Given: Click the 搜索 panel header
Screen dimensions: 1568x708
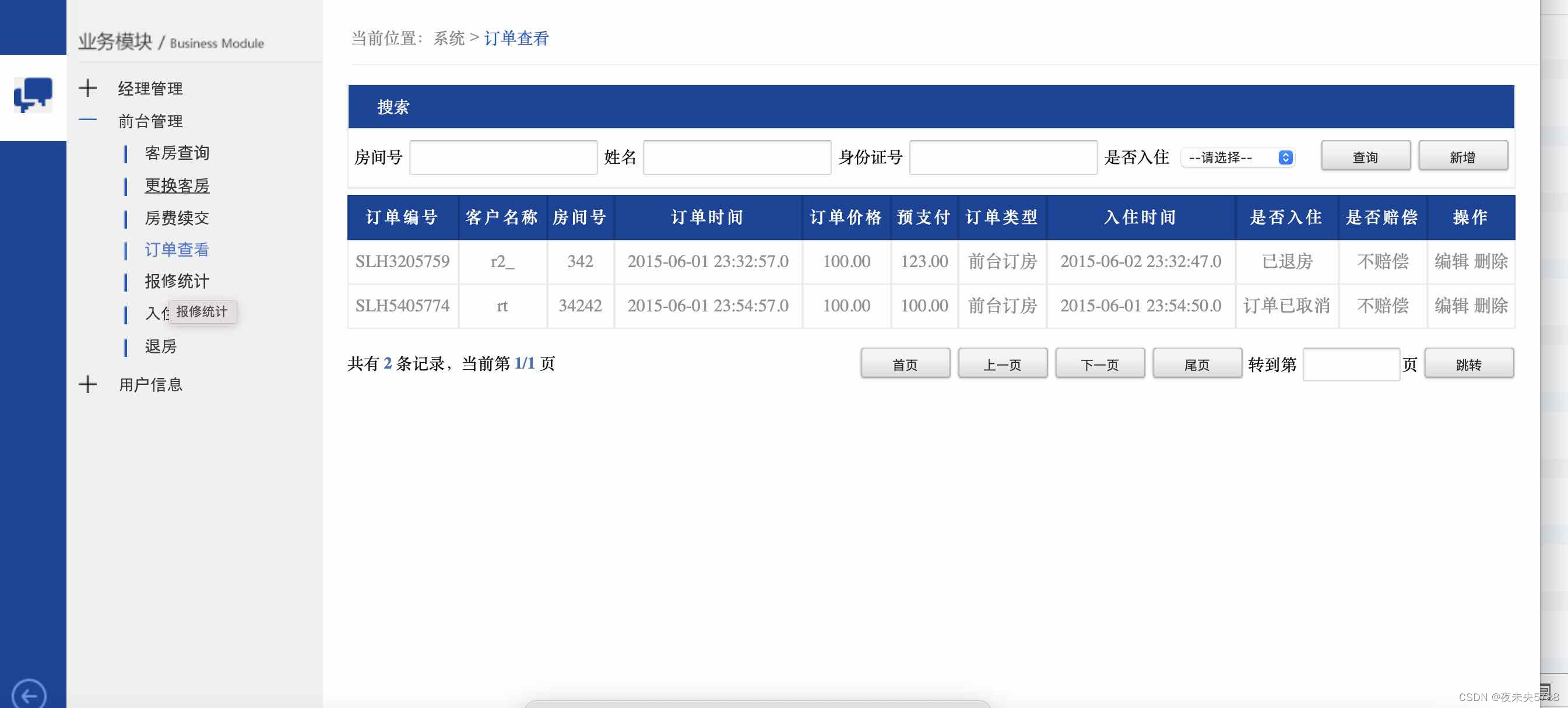Looking at the screenshot, I should click(931, 107).
